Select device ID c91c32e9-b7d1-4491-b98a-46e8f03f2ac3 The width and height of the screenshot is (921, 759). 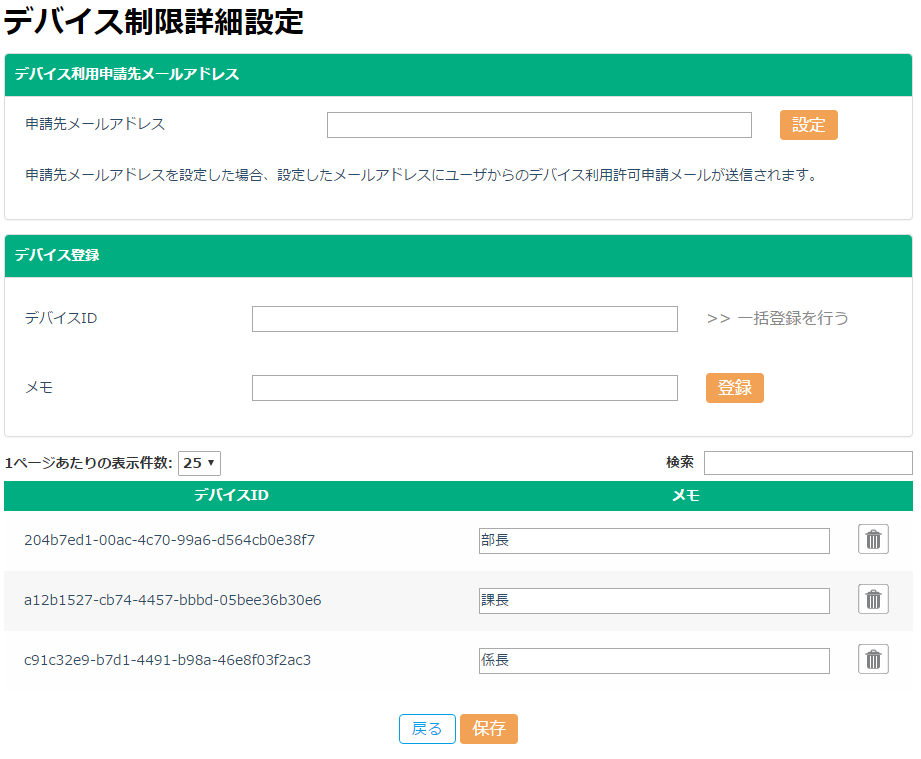point(167,660)
